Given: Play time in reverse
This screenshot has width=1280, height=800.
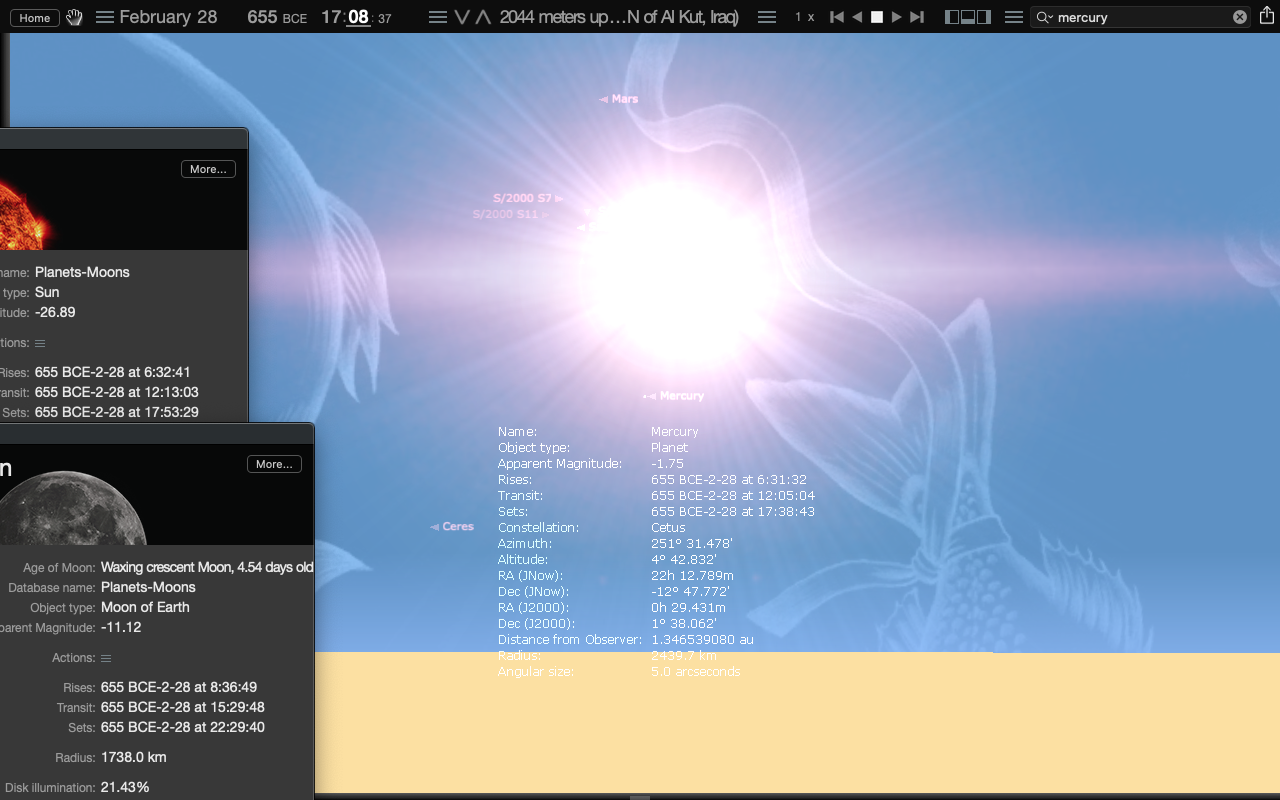Looking at the screenshot, I should coord(857,17).
